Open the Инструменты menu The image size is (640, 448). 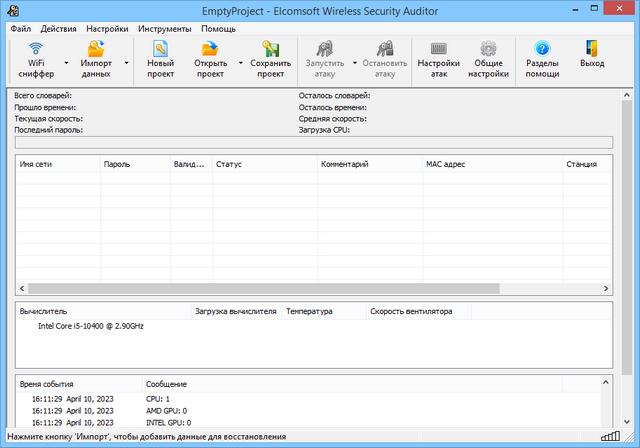pyautogui.click(x=164, y=29)
